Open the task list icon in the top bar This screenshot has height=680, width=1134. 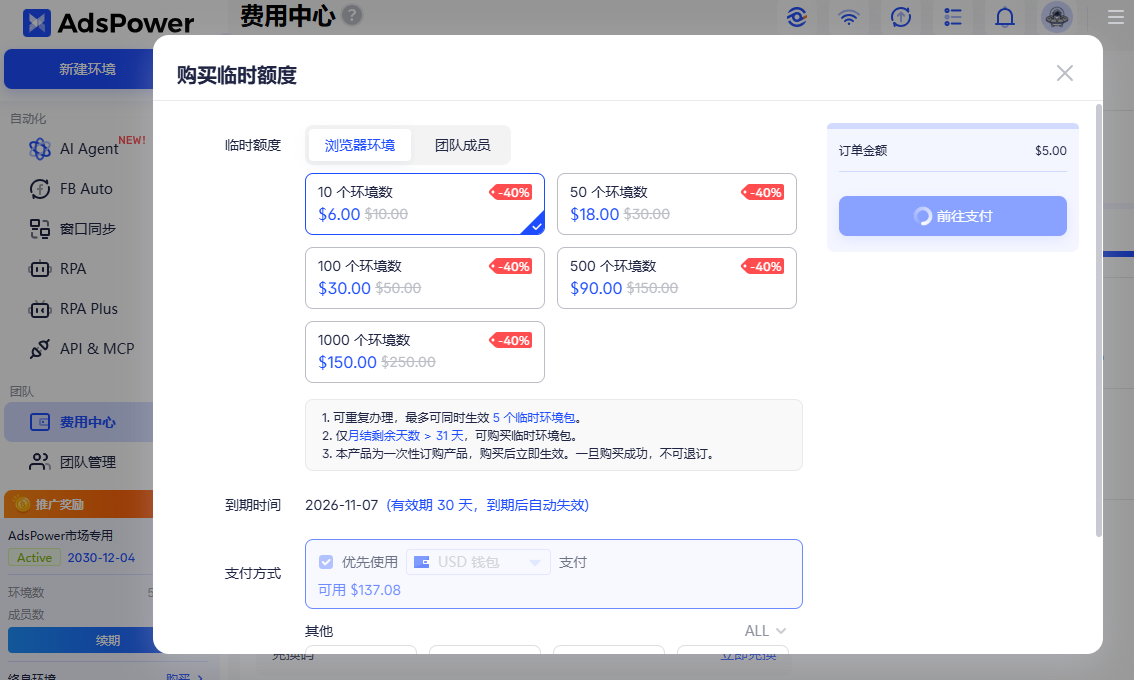click(953, 17)
